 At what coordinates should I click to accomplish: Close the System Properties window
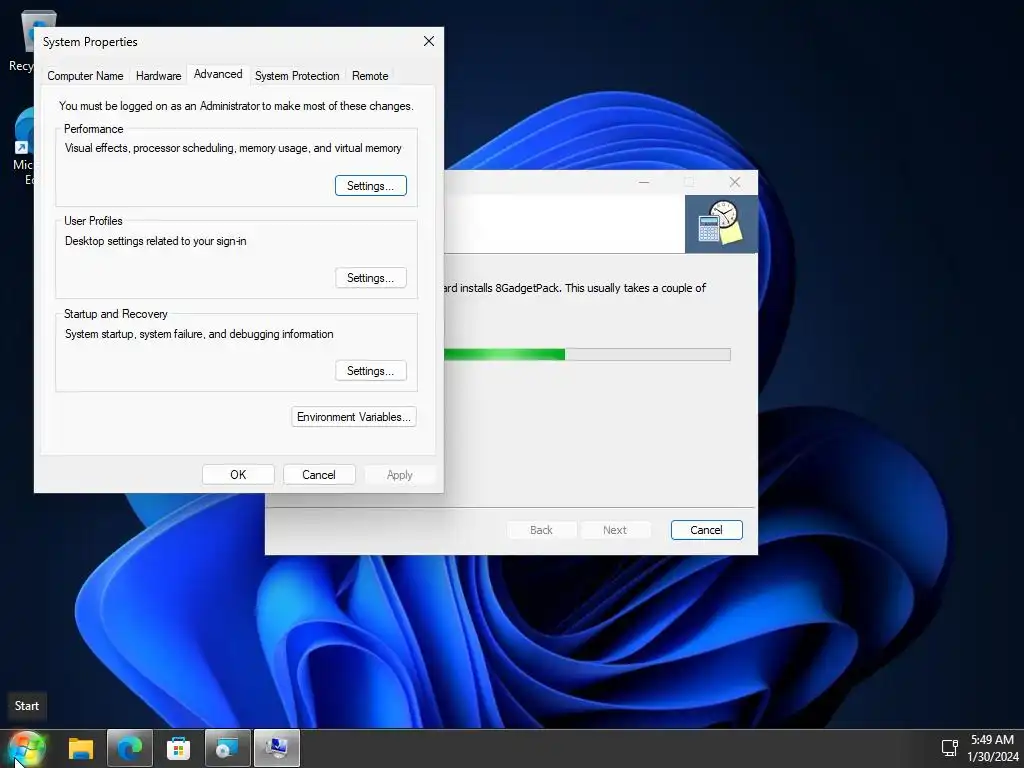428,41
